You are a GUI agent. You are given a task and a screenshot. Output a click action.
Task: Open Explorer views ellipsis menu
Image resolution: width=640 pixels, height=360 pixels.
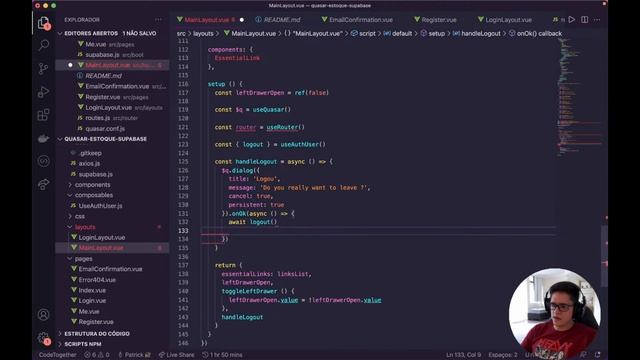point(158,20)
